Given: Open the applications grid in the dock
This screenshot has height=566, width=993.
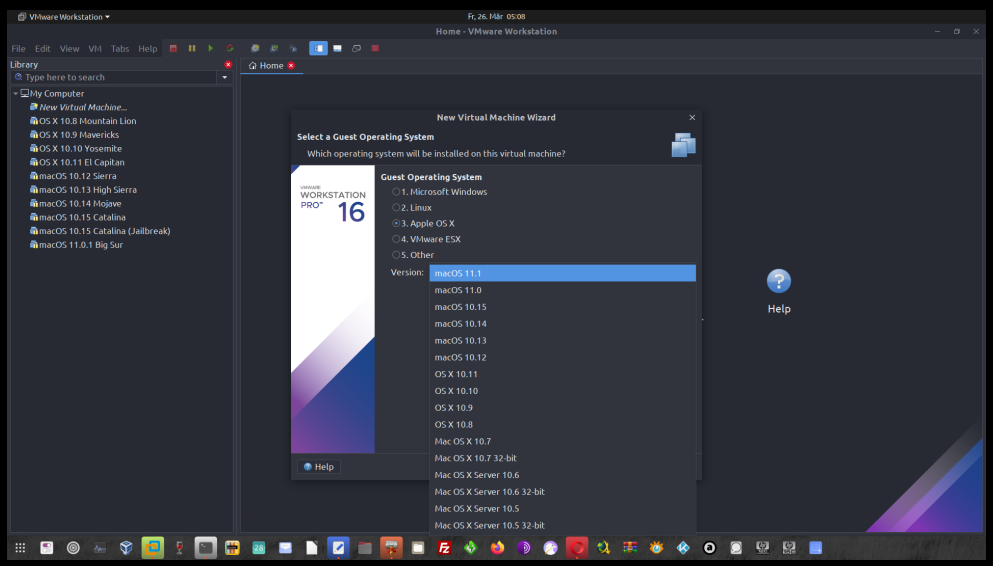Looking at the screenshot, I should (x=20, y=548).
